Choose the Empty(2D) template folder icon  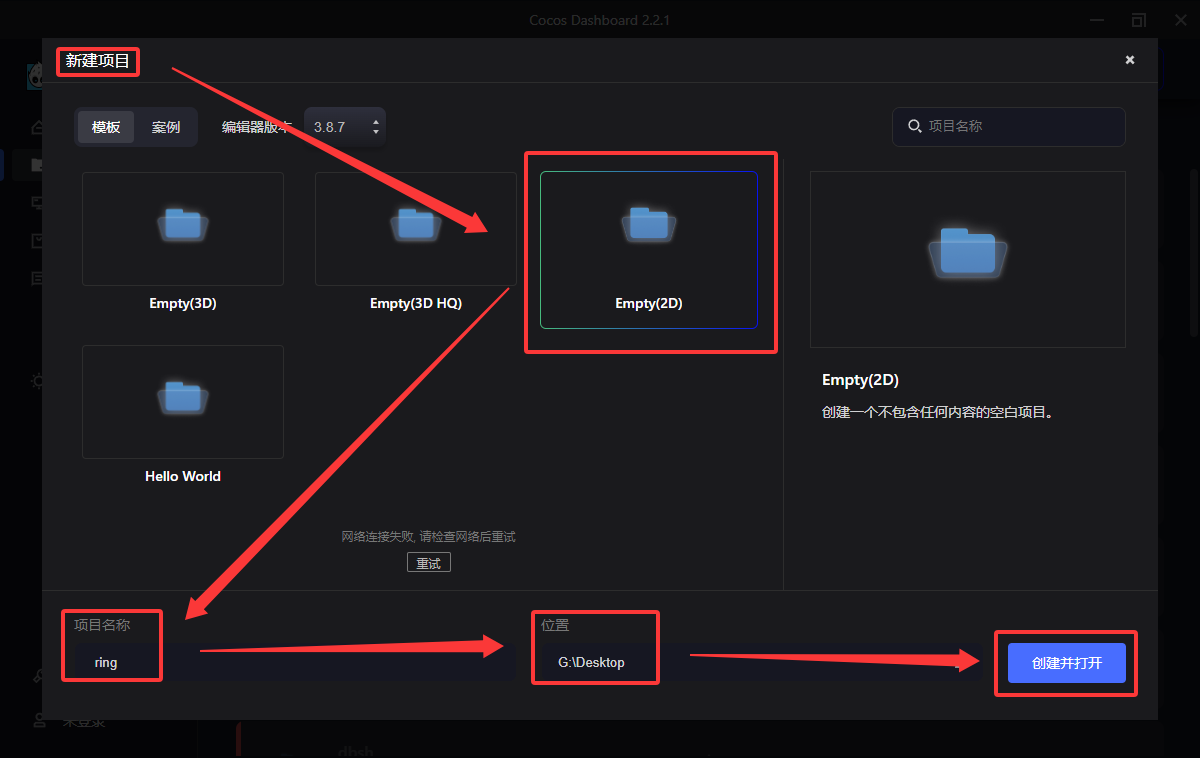pyautogui.click(x=649, y=225)
